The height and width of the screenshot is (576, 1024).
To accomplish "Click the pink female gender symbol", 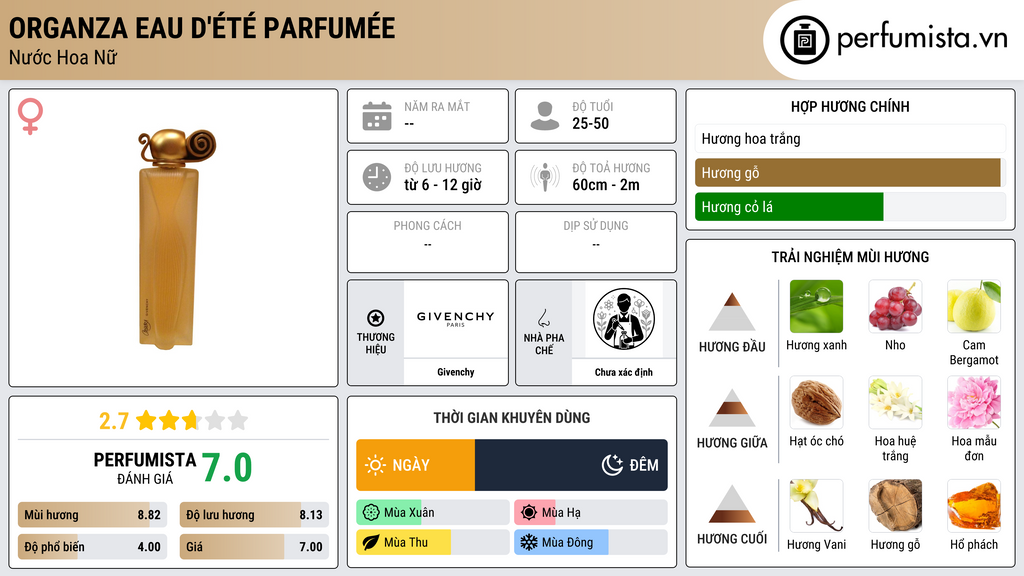I will tap(30, 116).
